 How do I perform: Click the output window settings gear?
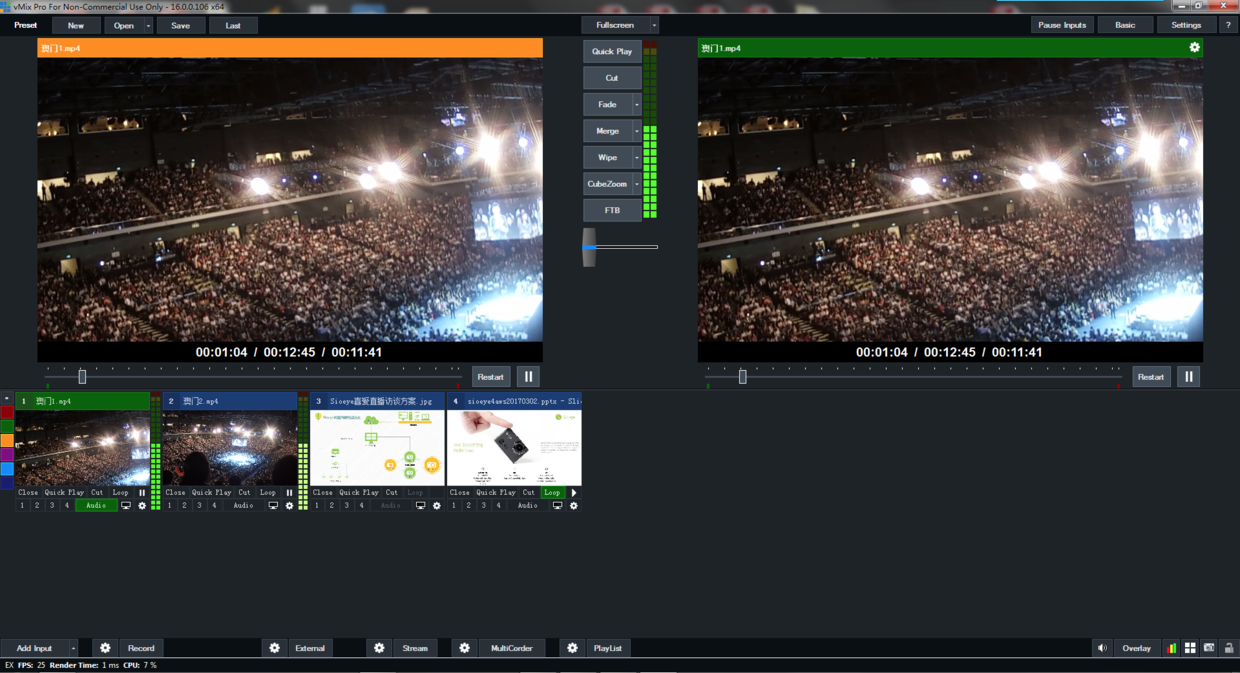click(1194, 47)
